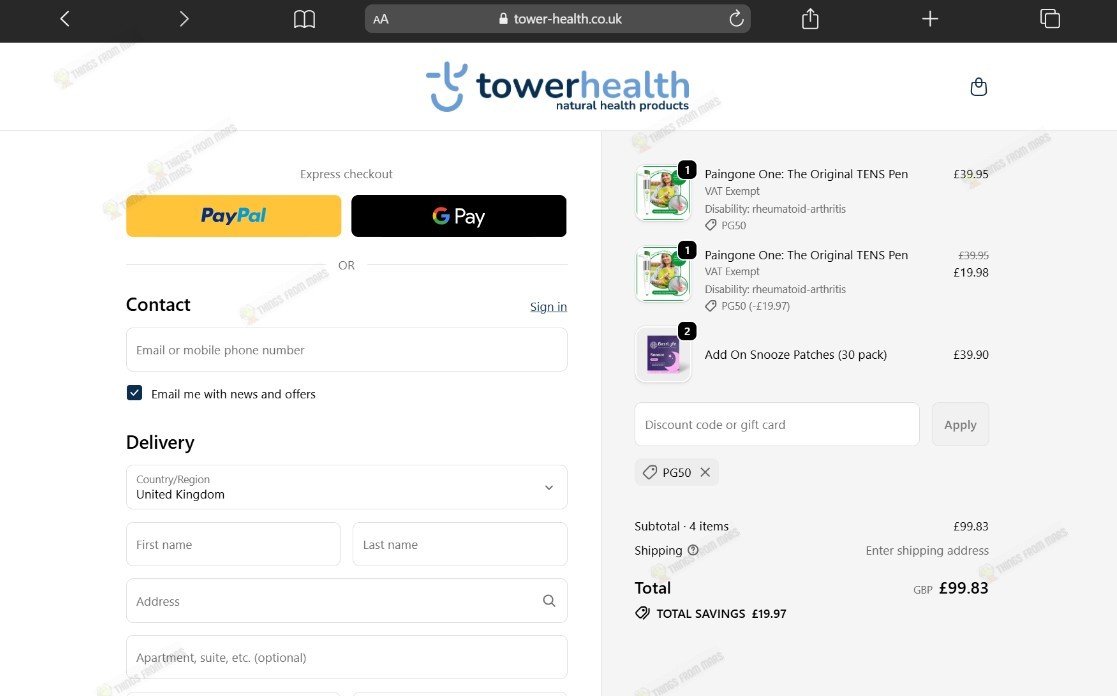Click the discounted £19.98 Paingone thumbnail
The height and width of the screenshot is (696, 1117).
coord(663,274)
